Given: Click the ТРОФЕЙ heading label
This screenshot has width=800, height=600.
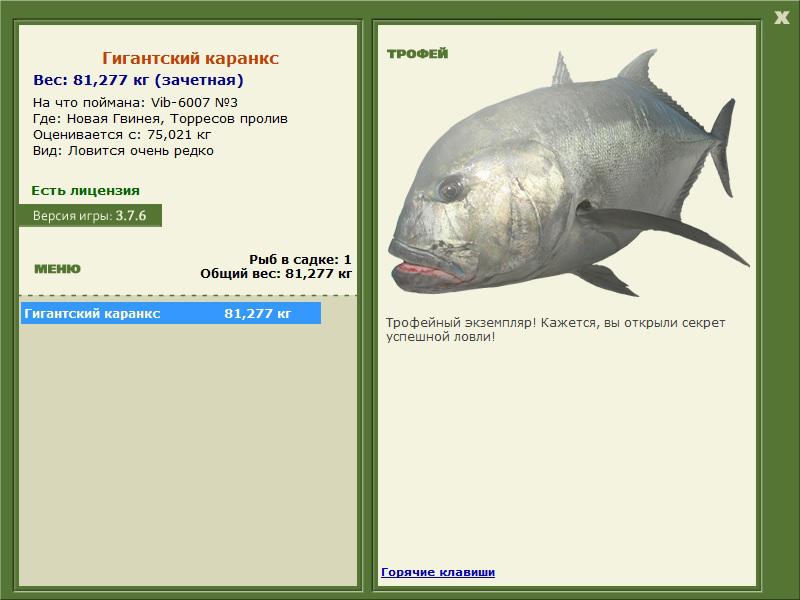Looking at the screenshot, I should tap(417, 54).
